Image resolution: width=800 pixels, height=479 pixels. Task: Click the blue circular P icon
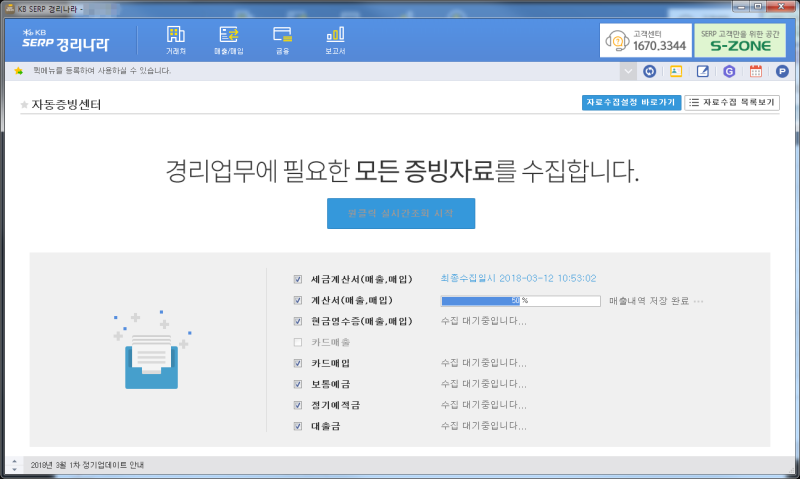pos(782,71)
